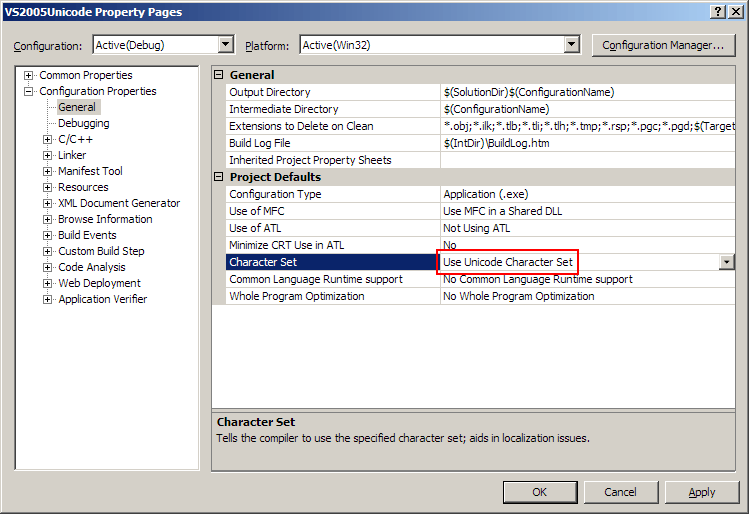
Task: Expand the XML Document Generator node
Action: 47,203
